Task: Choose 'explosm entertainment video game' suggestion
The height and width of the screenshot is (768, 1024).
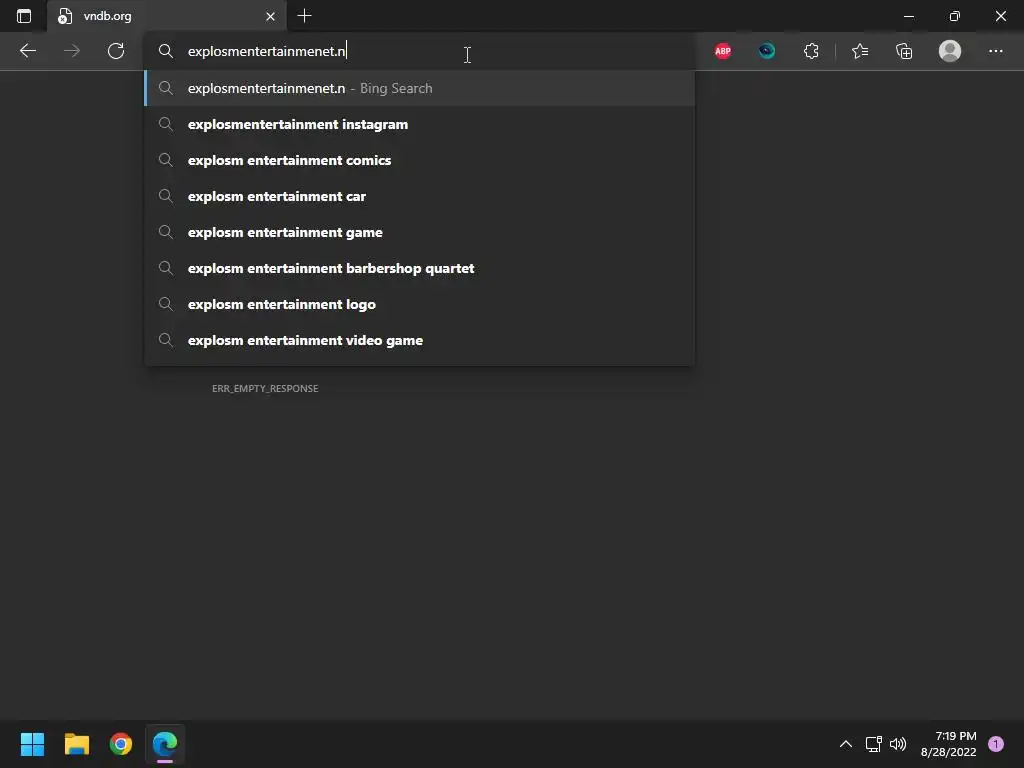Action: tap(419, 340)
